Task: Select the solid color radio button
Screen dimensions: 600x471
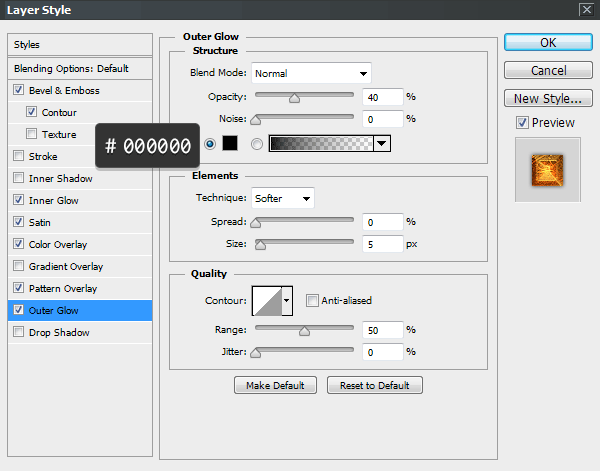Action: click(x=210, y=144)
